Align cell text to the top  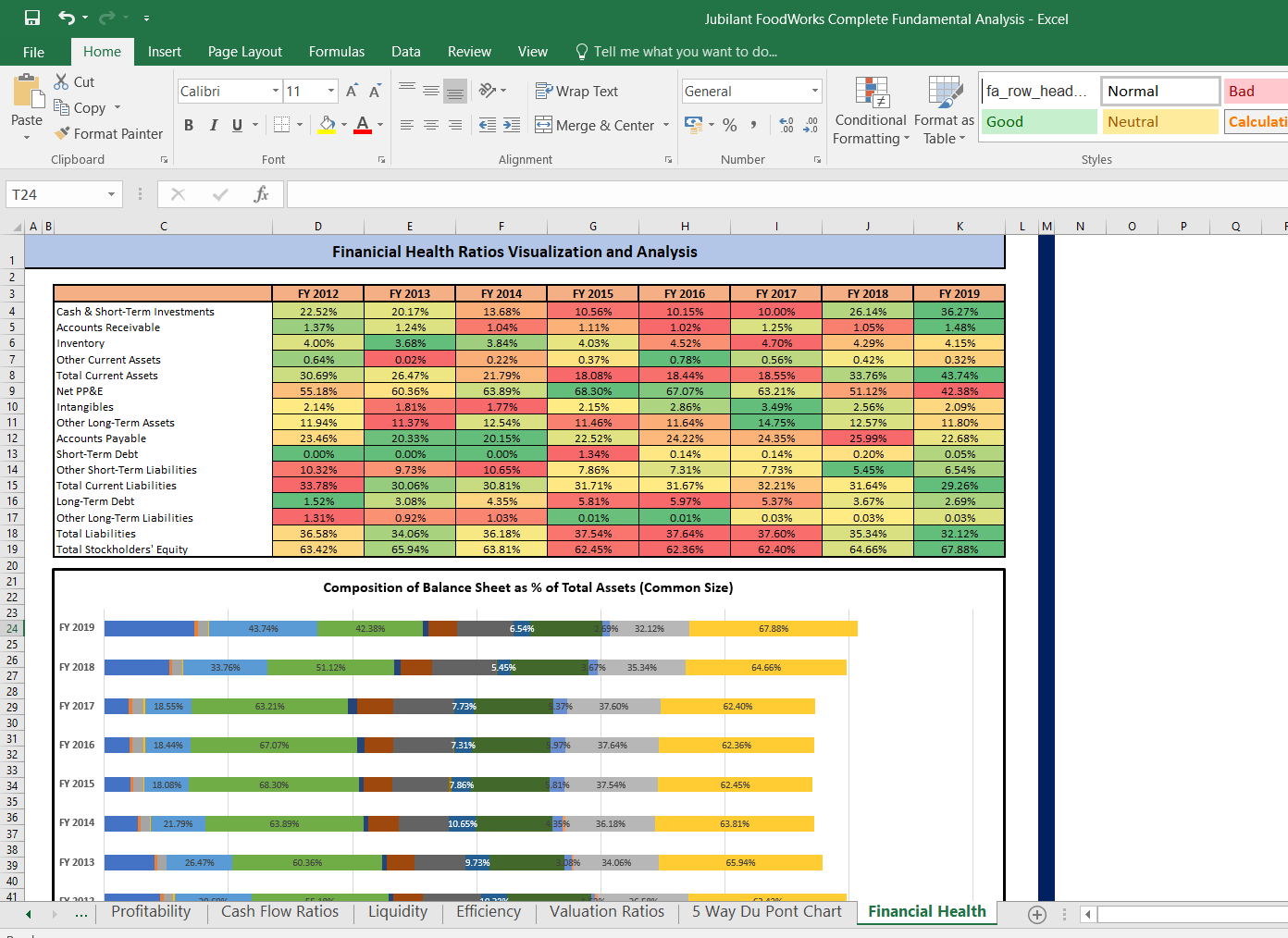click(407, 90)
